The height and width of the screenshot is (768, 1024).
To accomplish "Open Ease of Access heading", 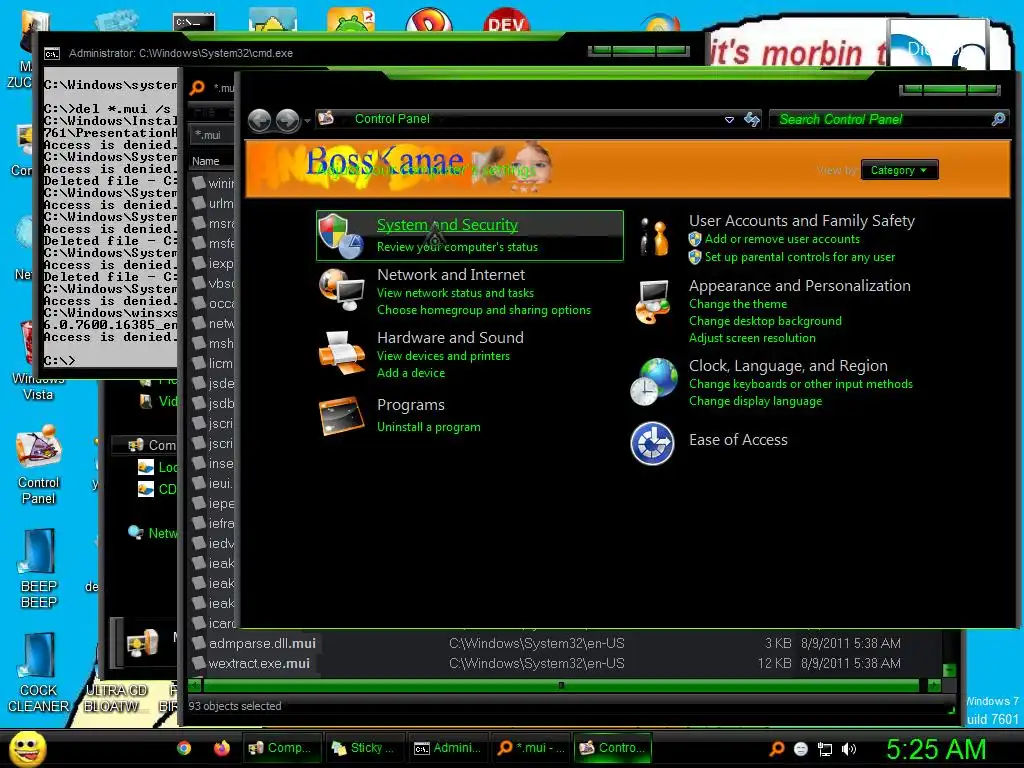I will pyautogui.click(x=738, y=440).
